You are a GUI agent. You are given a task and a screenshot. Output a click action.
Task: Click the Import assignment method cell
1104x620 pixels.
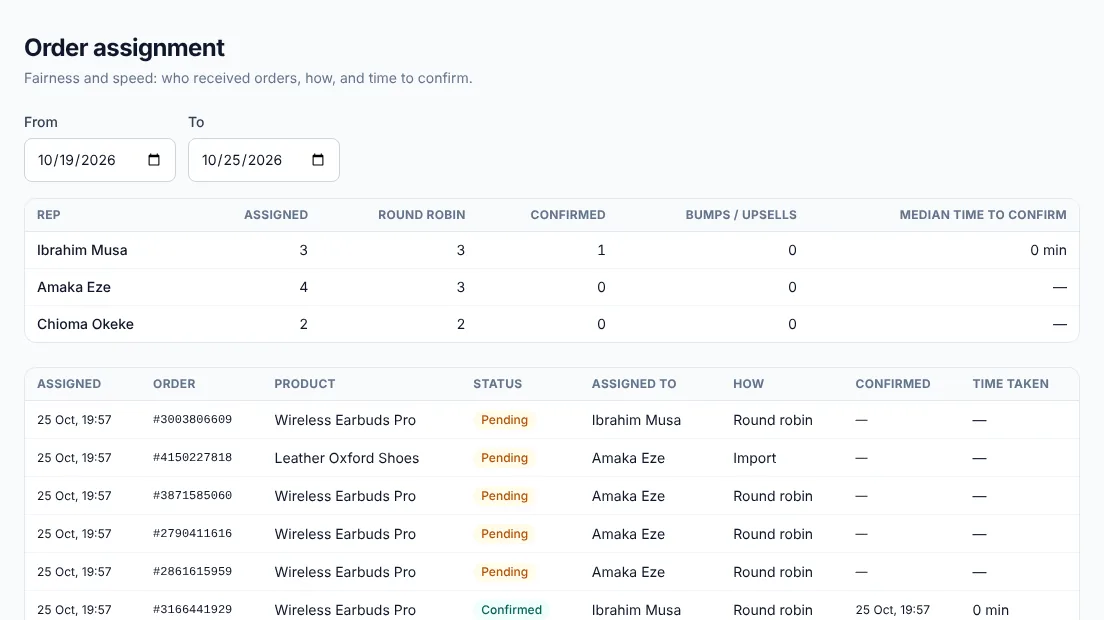click(754, 458)
